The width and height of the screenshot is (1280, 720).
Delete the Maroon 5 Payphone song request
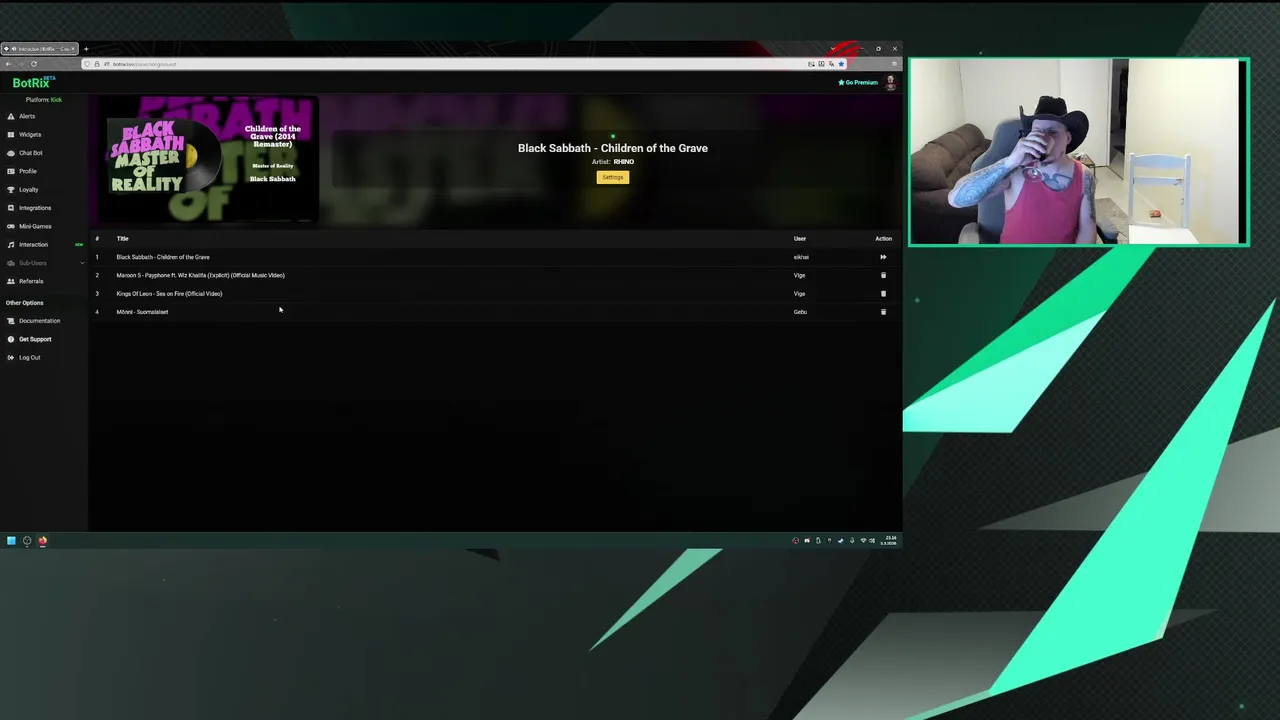pos(883,275)
